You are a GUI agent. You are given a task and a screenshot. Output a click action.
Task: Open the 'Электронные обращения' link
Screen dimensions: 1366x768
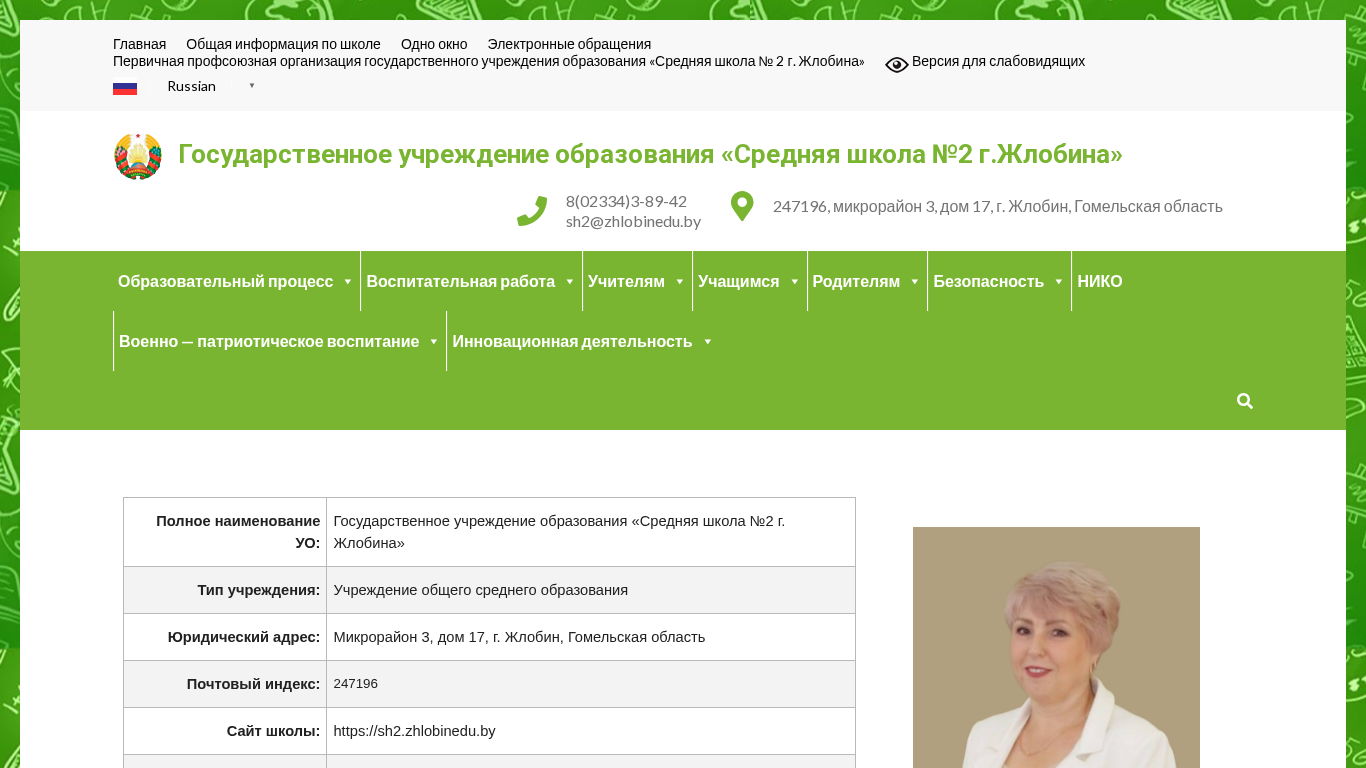click(x=569, y=44)
